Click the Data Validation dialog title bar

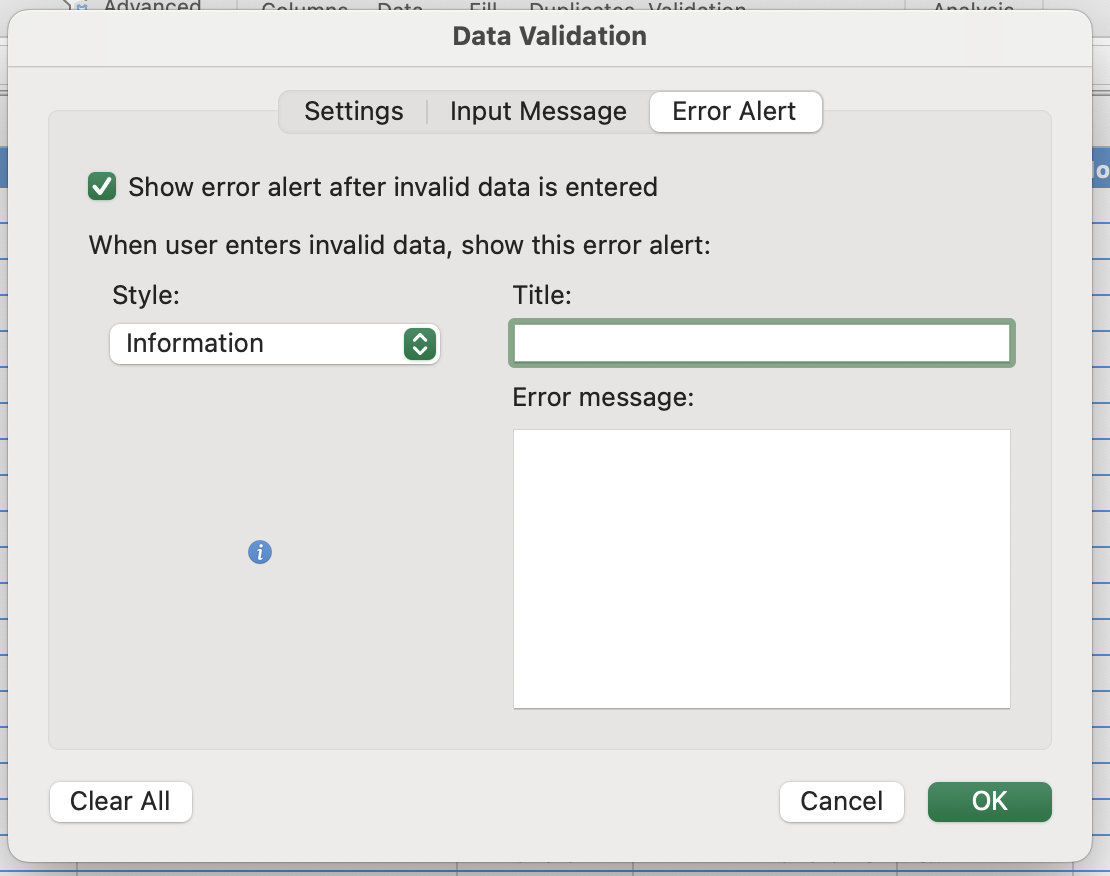click(x=549, y=37)
